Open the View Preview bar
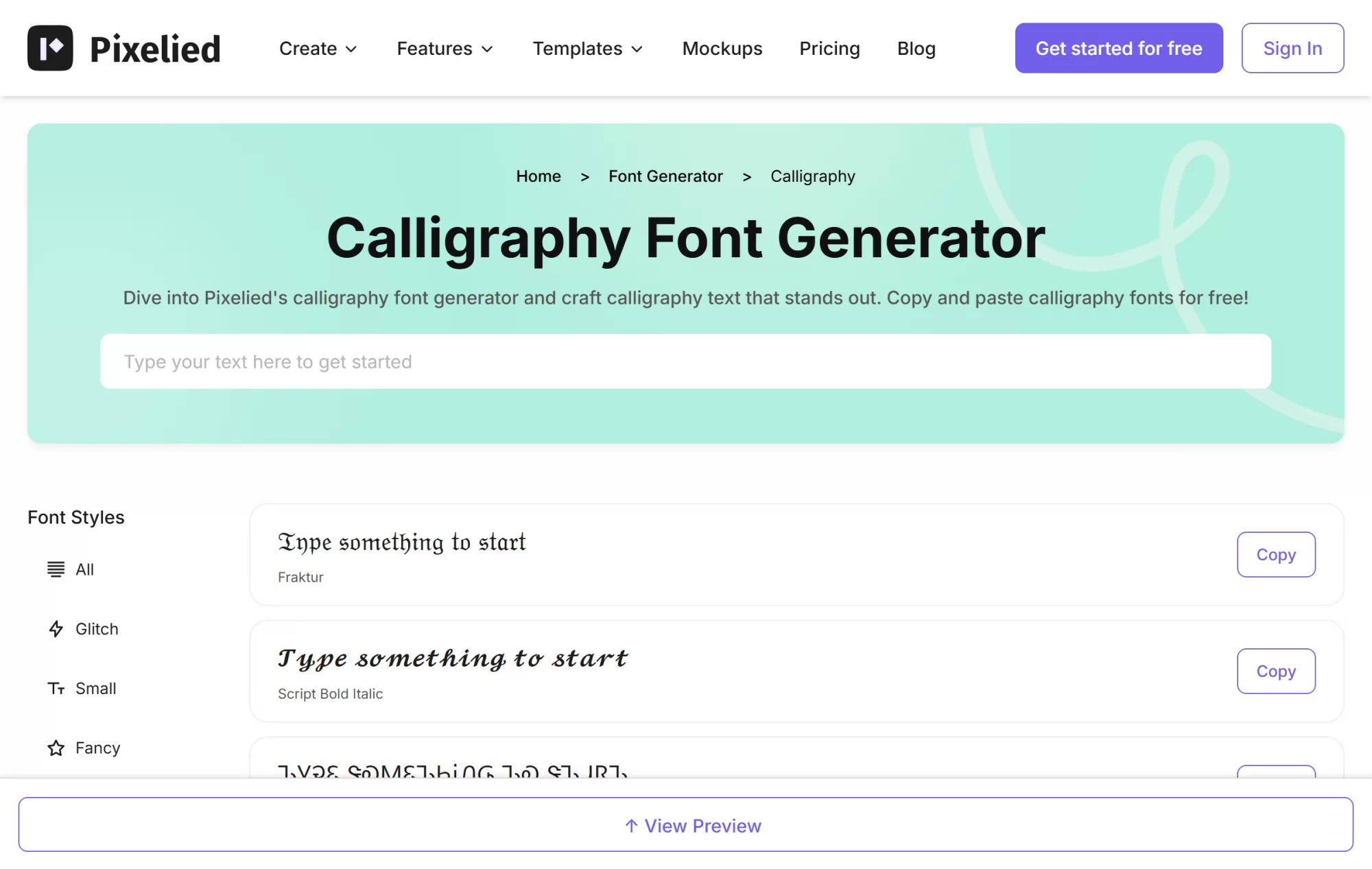Viewport: 1372px width, 869px height. (685, 824)
